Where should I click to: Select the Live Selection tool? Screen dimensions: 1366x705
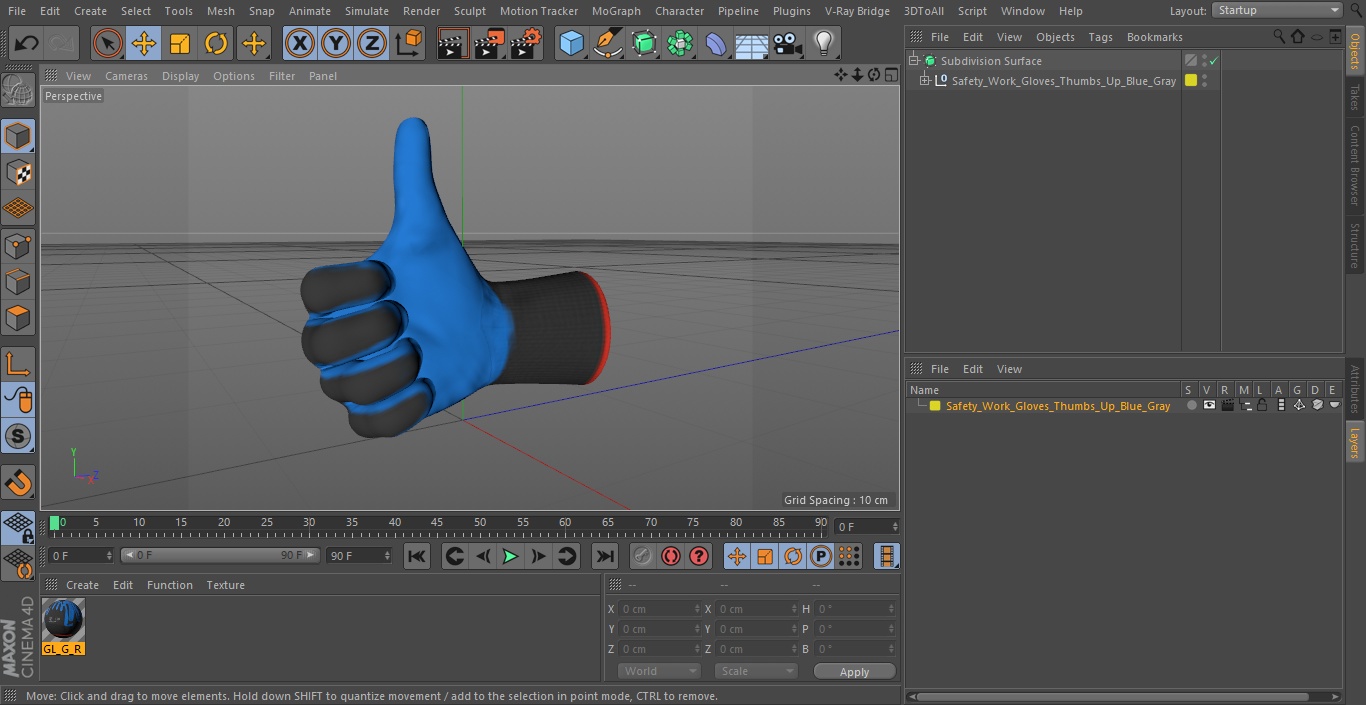pos(107,44)
